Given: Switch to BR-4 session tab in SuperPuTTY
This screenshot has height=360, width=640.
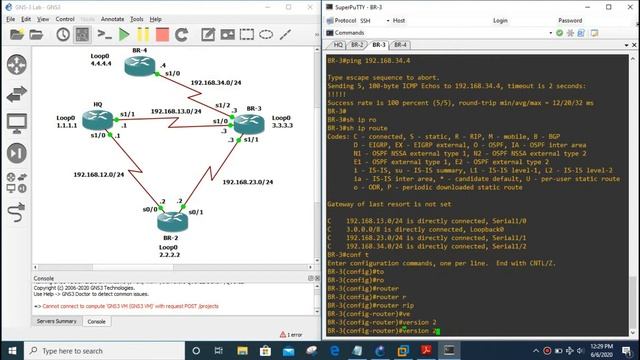Looking at the screenshot, I should click(400, 45).
